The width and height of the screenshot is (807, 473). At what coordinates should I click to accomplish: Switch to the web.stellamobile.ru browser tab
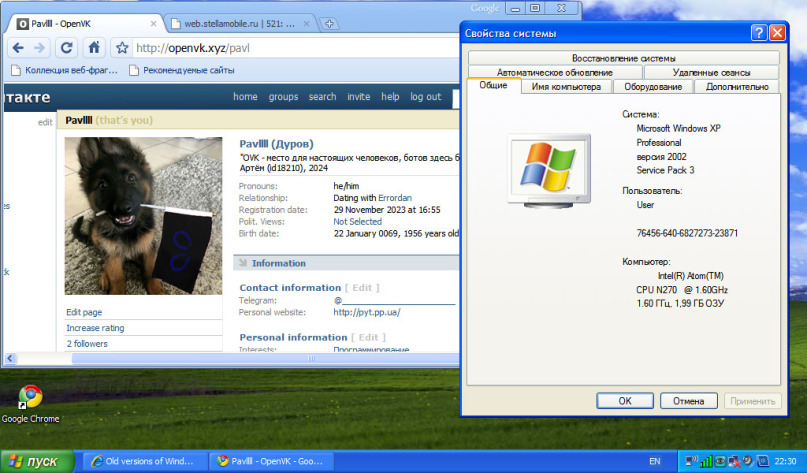pos(240,21)
